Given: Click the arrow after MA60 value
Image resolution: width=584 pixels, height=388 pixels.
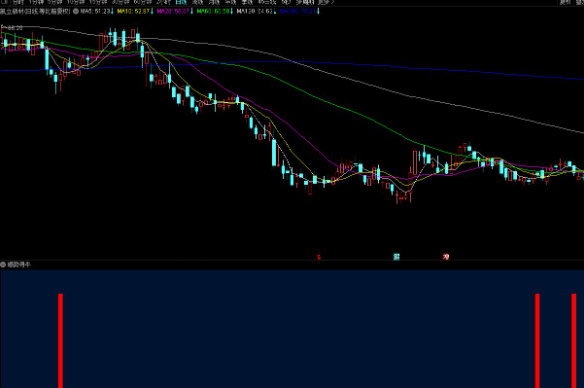Looking at the screenshot, I should click(x=232, y=11).
